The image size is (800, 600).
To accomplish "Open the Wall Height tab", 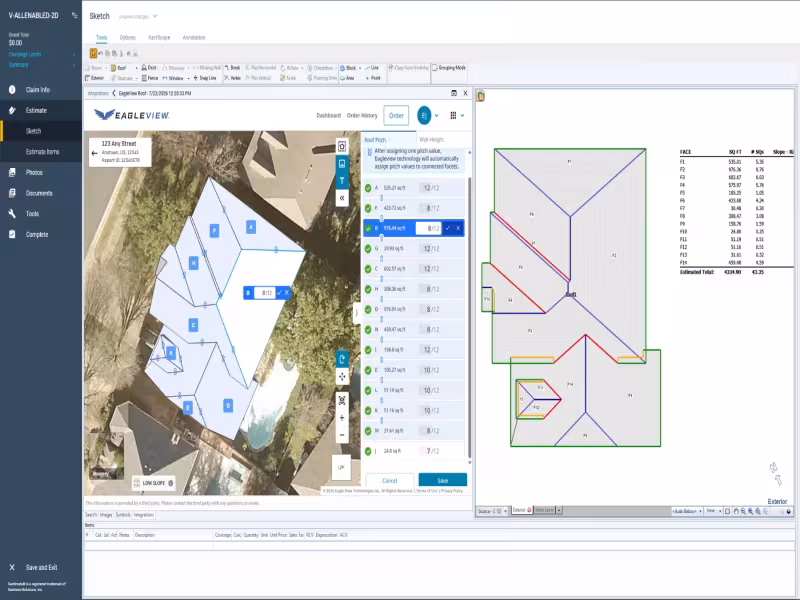I will click(x=432, y=139).
